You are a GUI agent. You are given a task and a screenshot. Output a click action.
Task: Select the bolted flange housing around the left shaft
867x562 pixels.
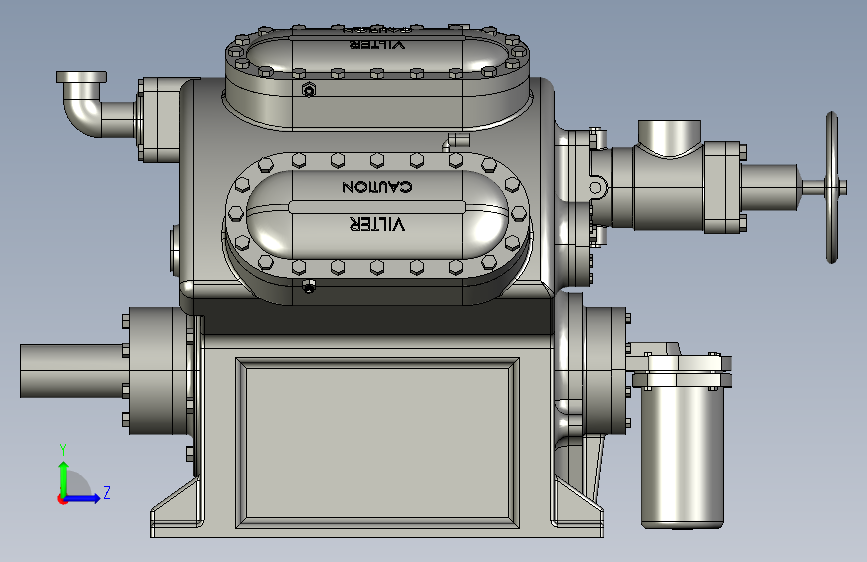tap(160, 371)
